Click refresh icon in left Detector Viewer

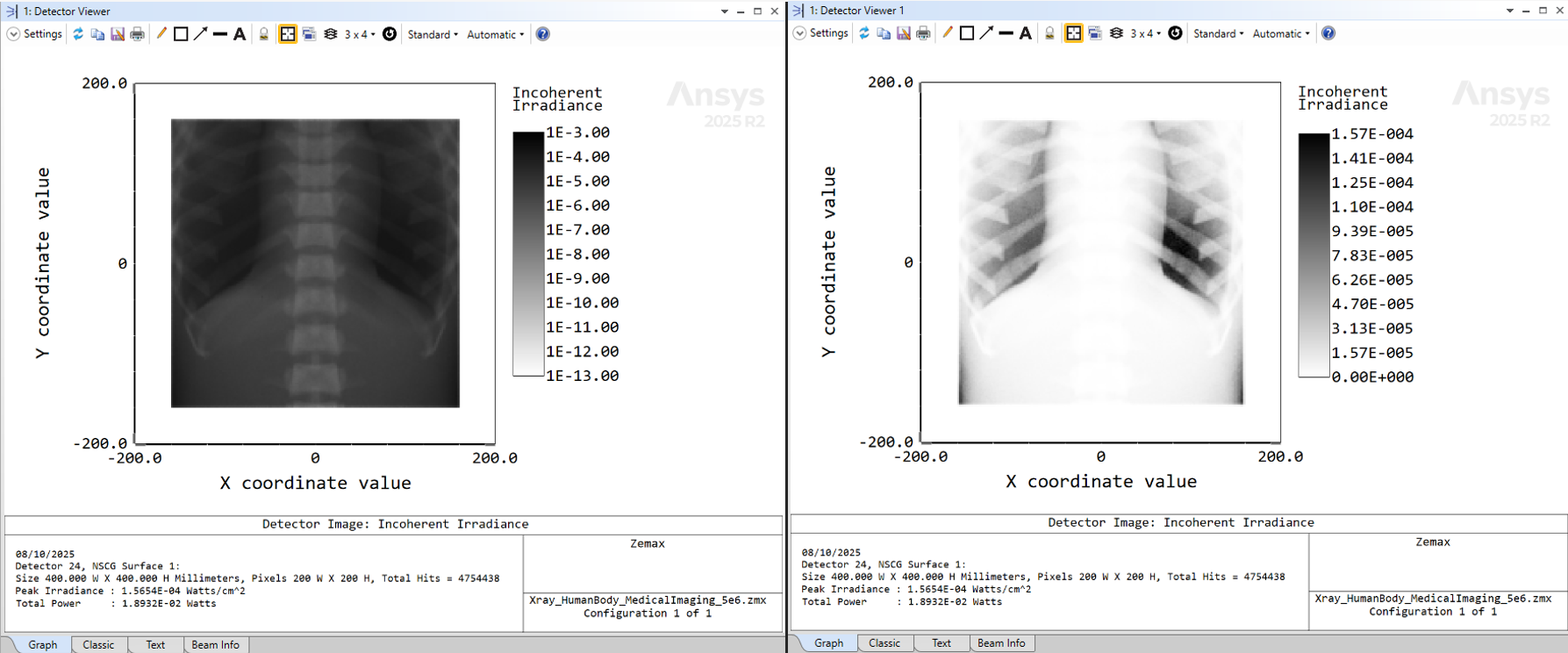(78, 34)
